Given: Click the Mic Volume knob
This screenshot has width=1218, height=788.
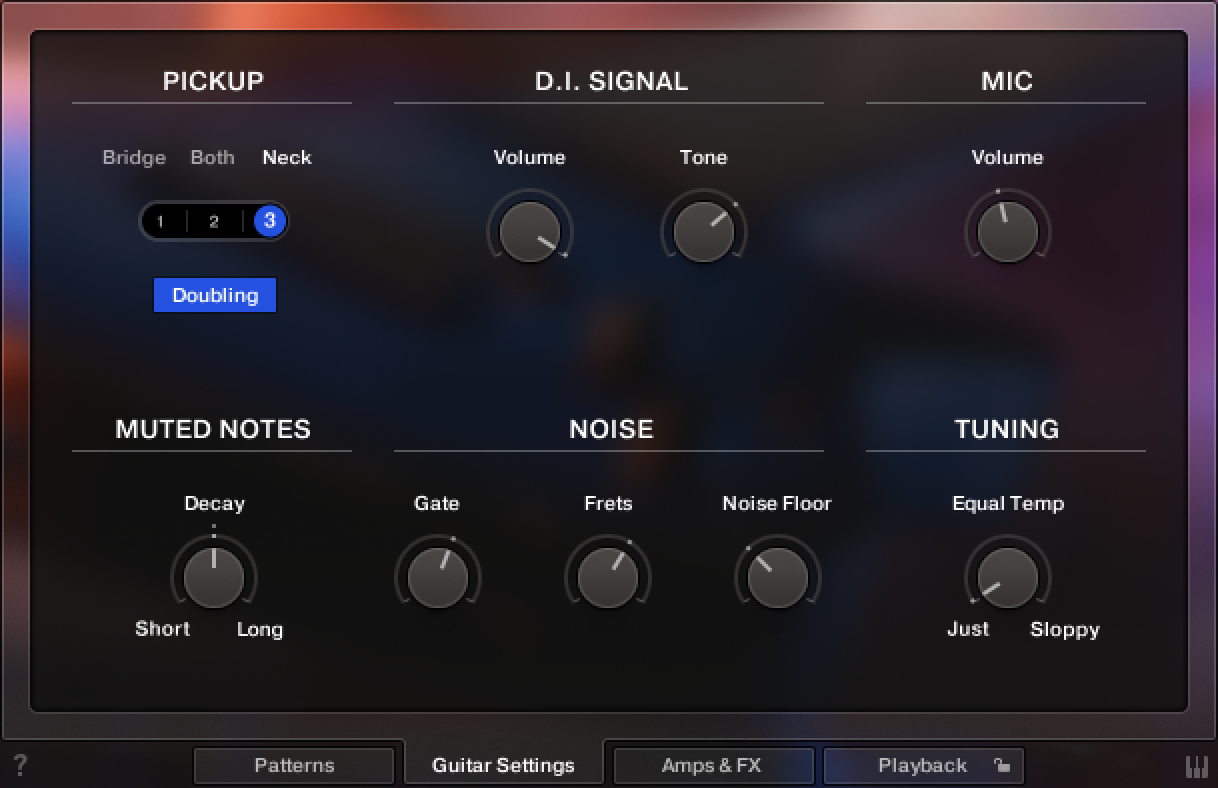Looking at the screenshot, I should point(1007,230).
